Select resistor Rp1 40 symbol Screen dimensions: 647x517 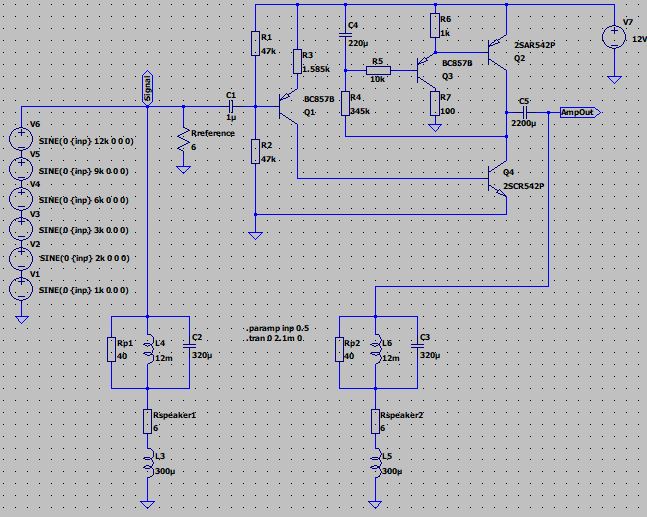(111, 349)
